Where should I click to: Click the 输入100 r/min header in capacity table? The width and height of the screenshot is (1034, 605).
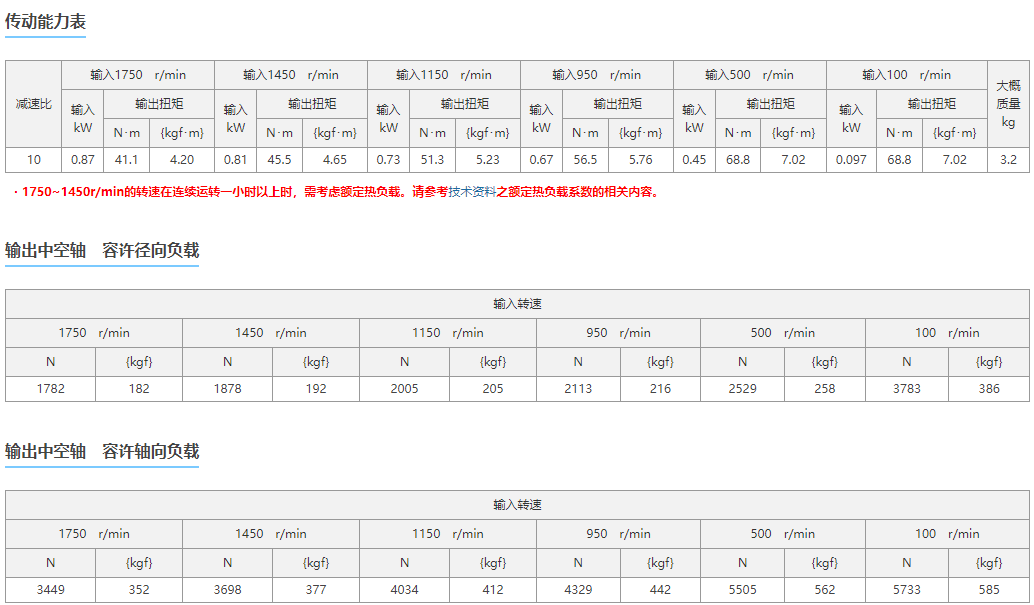click(x=906, y=75)
